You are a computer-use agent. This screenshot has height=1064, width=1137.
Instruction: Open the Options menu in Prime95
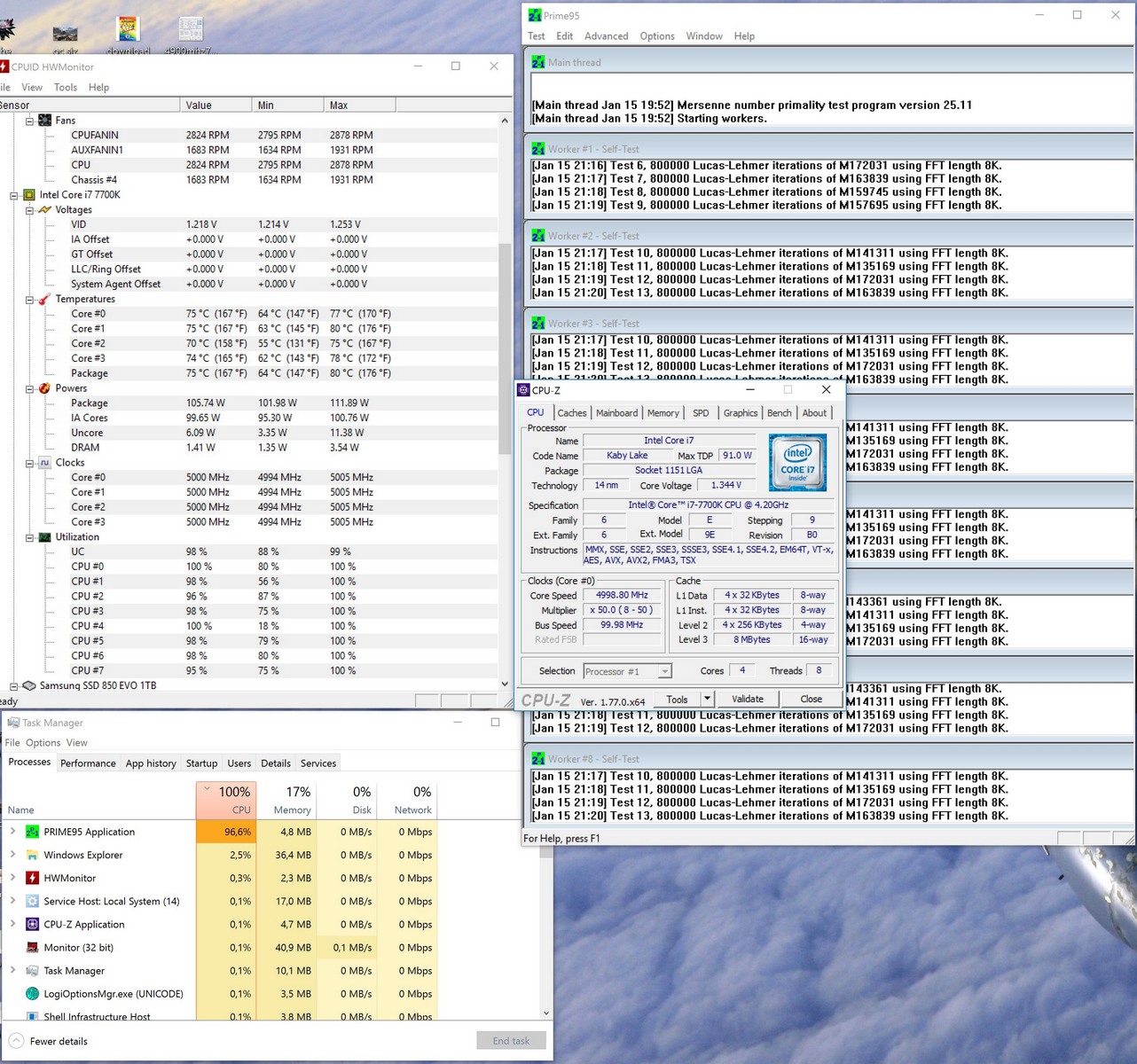pos(657,36)
